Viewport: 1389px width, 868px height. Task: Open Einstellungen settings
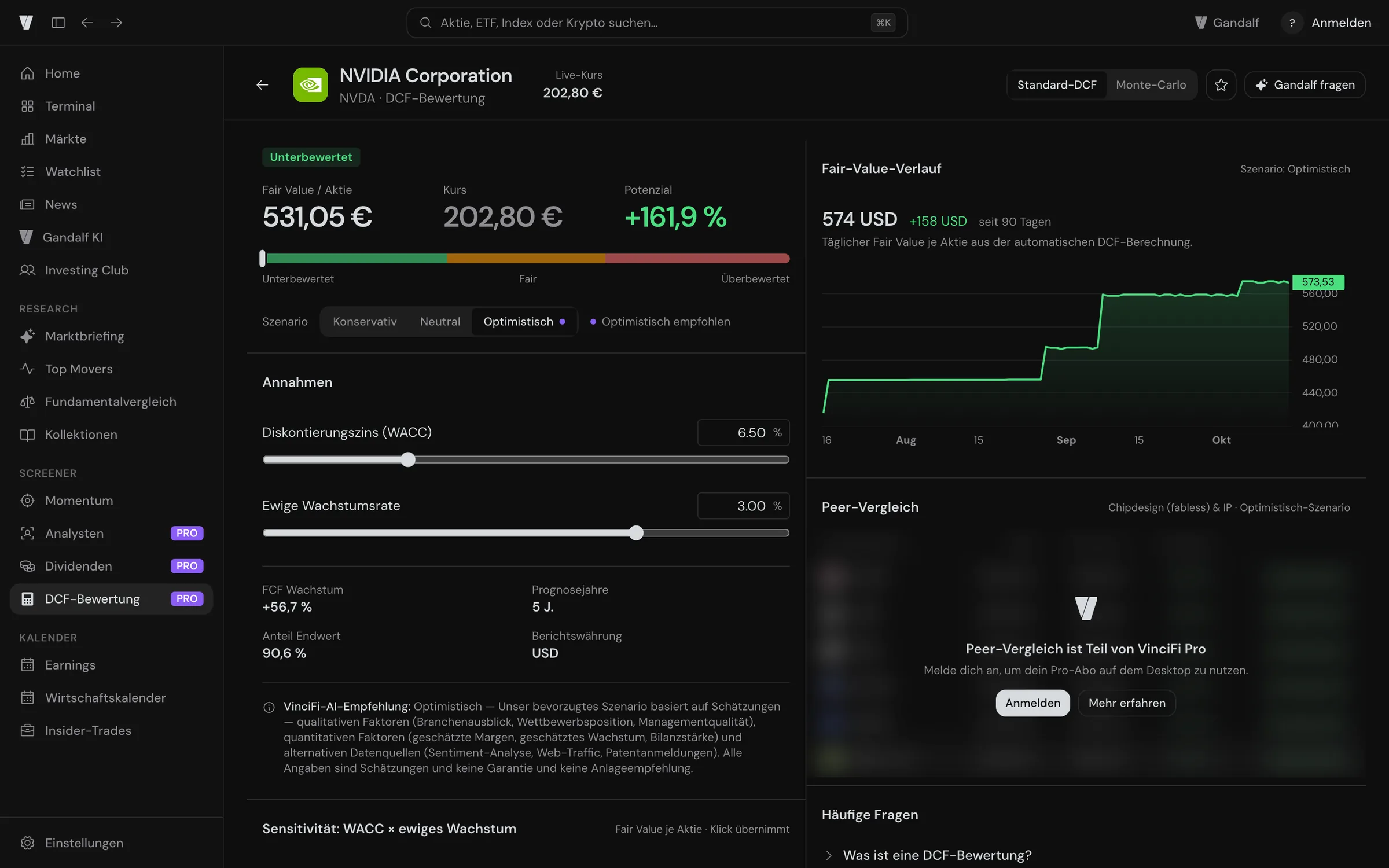click(111, 843)
